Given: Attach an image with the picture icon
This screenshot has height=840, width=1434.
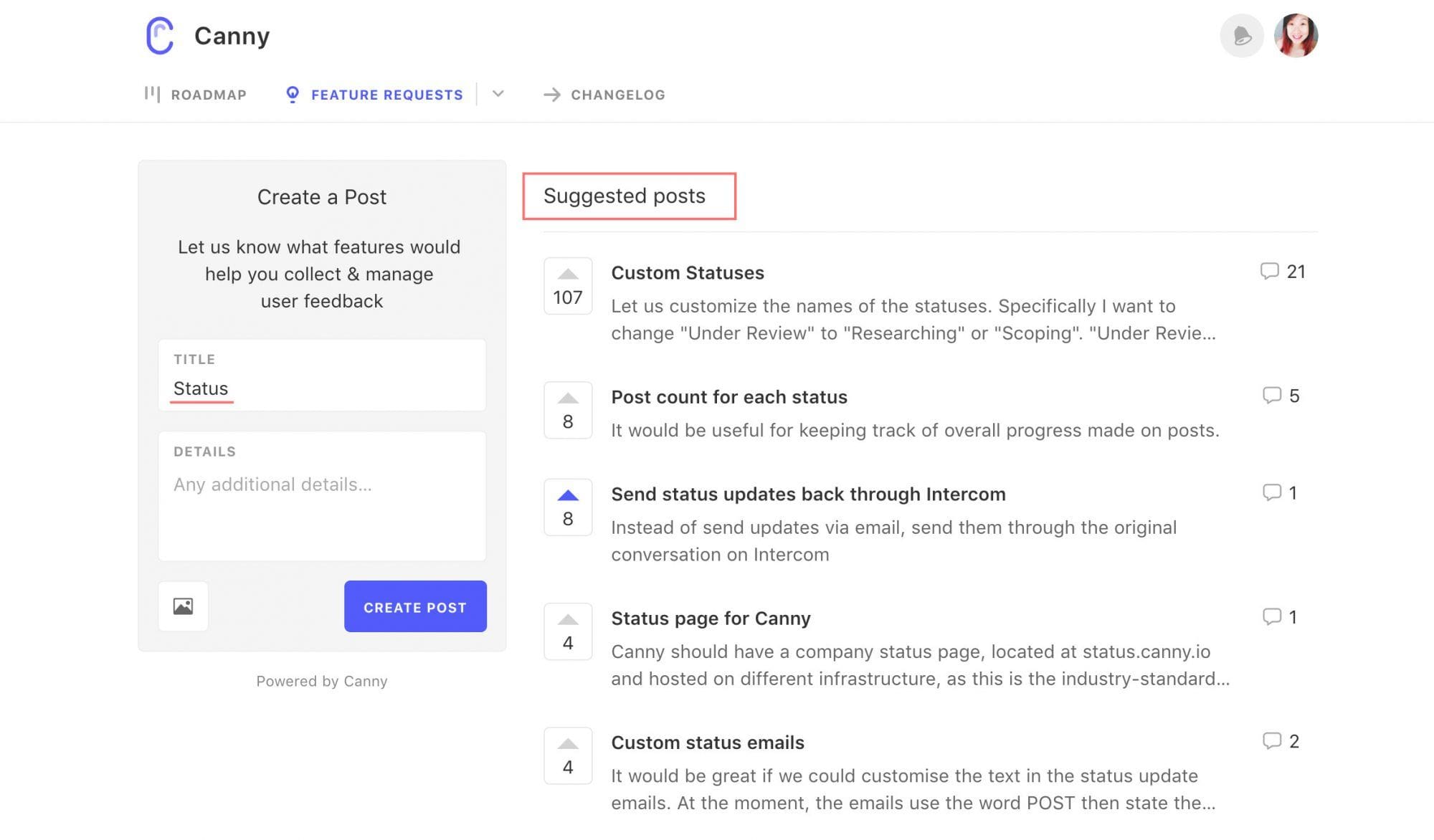Looking at the screenshot, I should [184, 606].
